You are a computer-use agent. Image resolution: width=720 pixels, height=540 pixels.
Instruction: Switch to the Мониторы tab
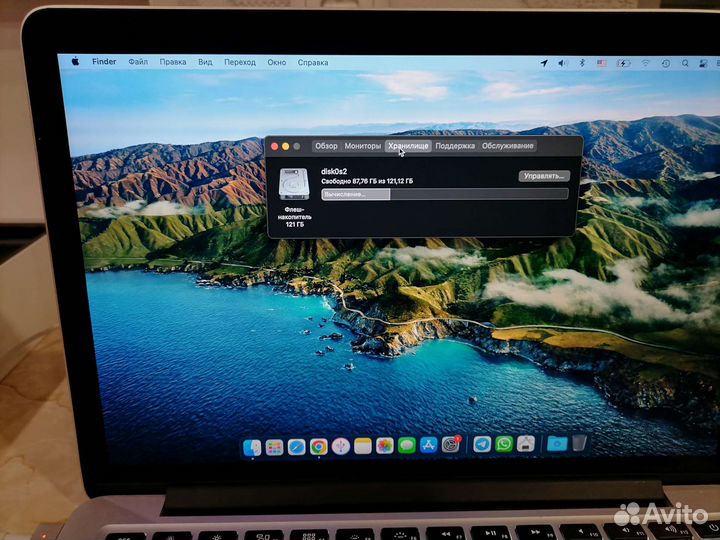point(362,146)
